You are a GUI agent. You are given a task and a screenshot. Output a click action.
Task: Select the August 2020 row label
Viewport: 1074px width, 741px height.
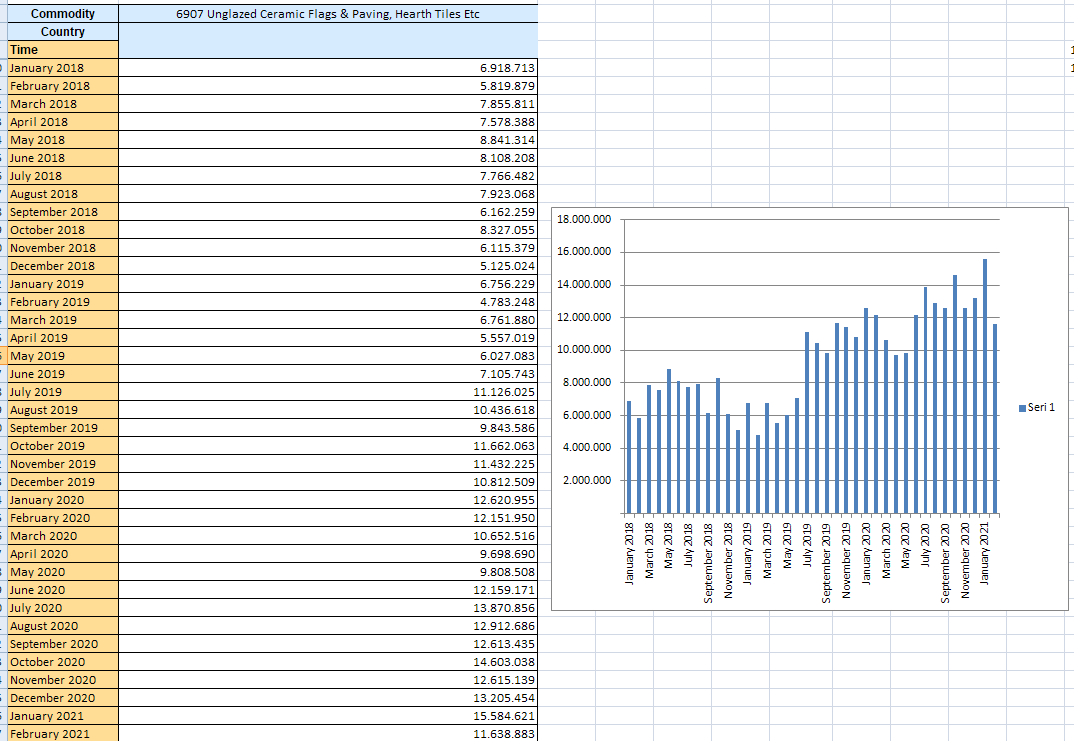click(x=63, y=626)
